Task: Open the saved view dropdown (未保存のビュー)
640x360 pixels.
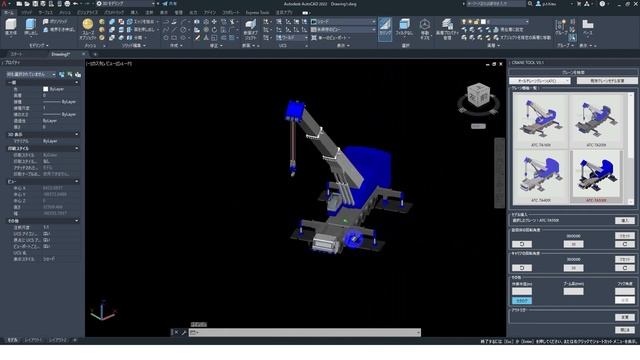Action: click(343, 30)
